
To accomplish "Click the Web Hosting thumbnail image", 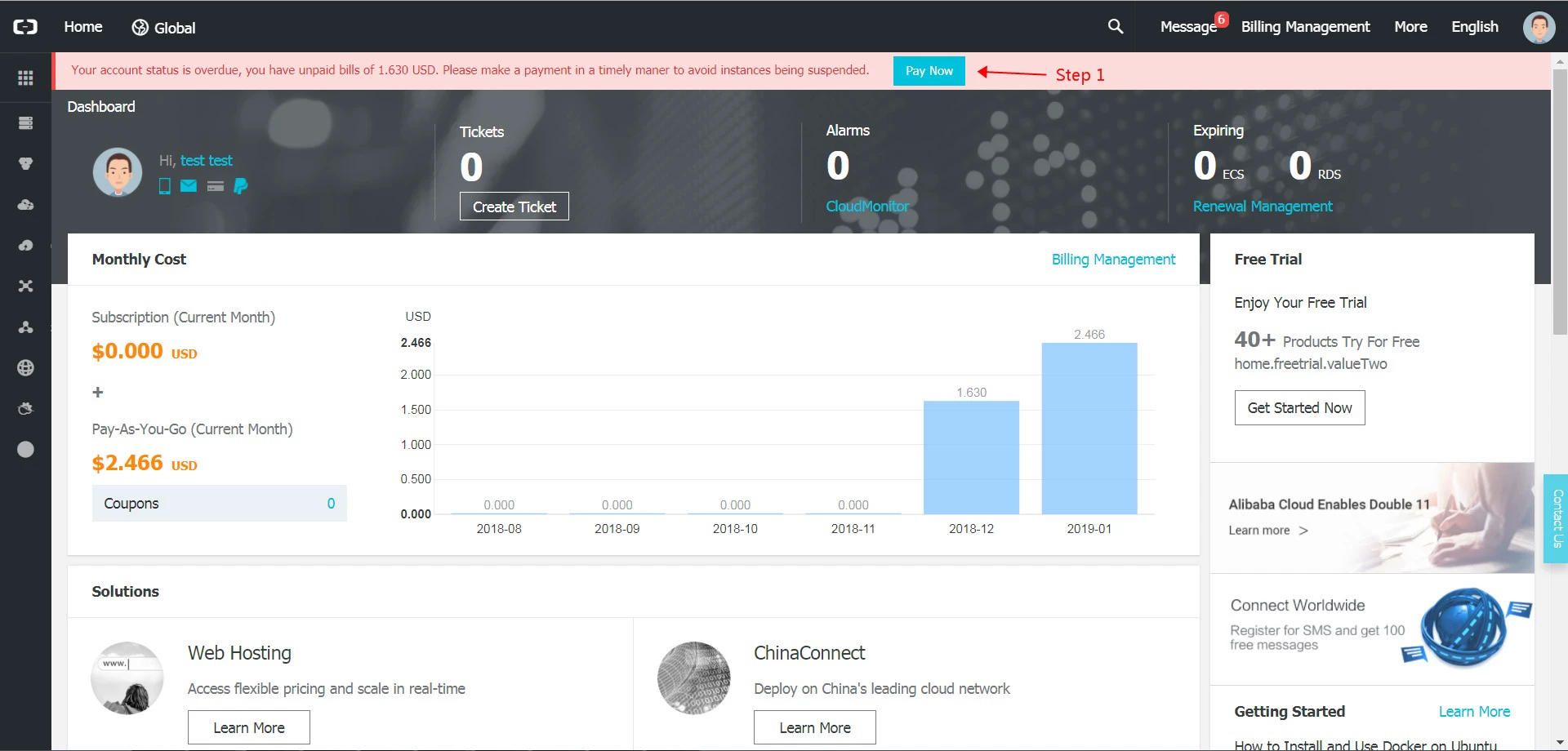I will 127,678.
